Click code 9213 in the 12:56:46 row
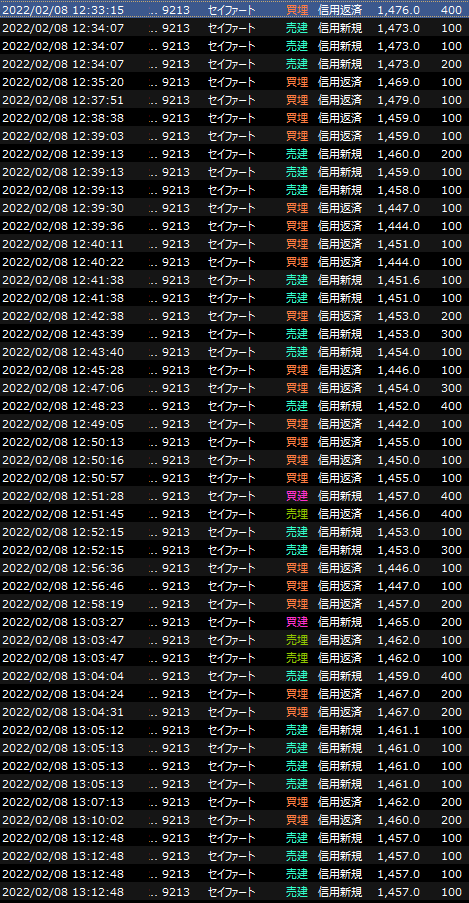 176,586
